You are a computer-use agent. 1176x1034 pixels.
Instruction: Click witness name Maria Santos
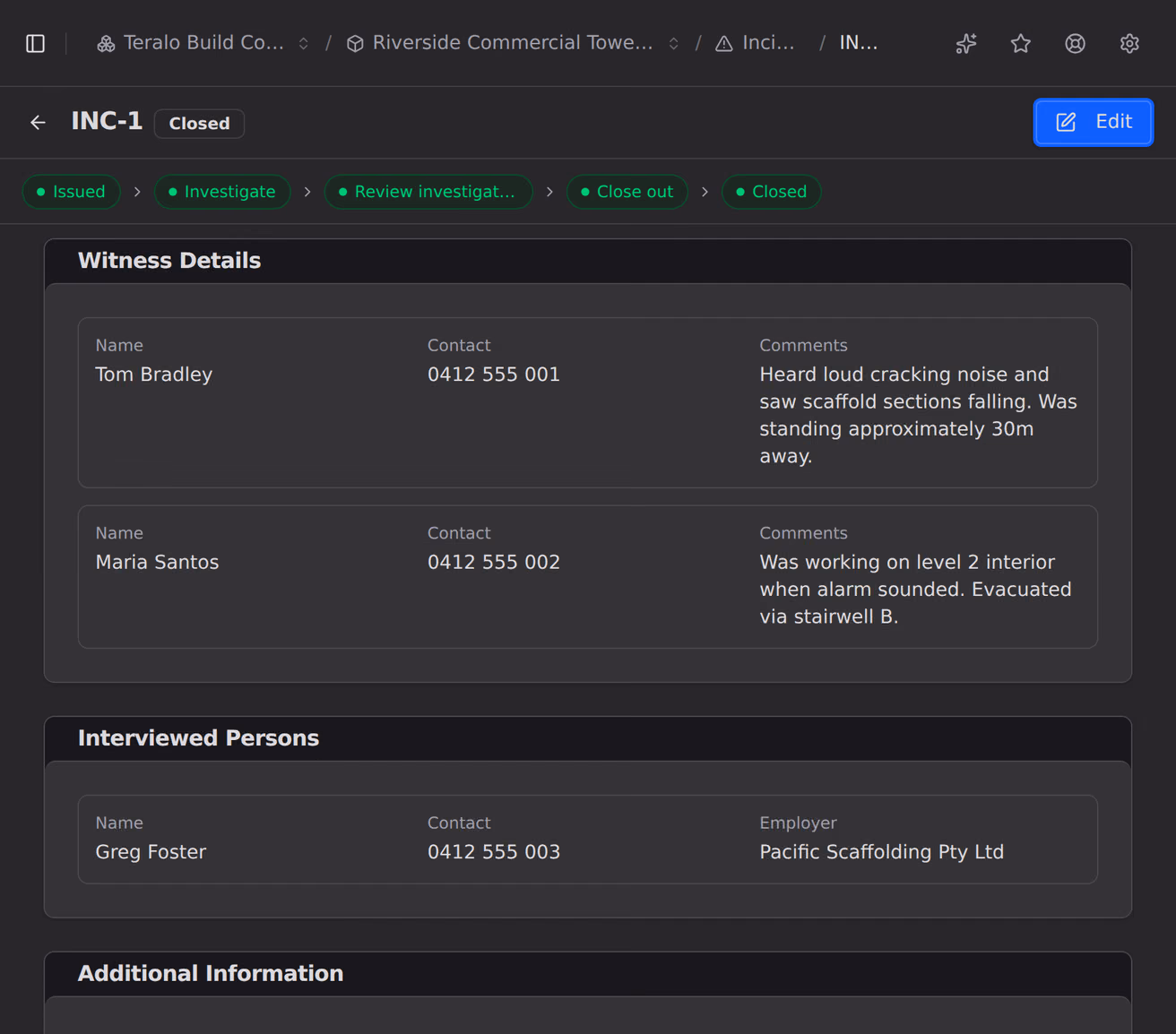[157, 563]
